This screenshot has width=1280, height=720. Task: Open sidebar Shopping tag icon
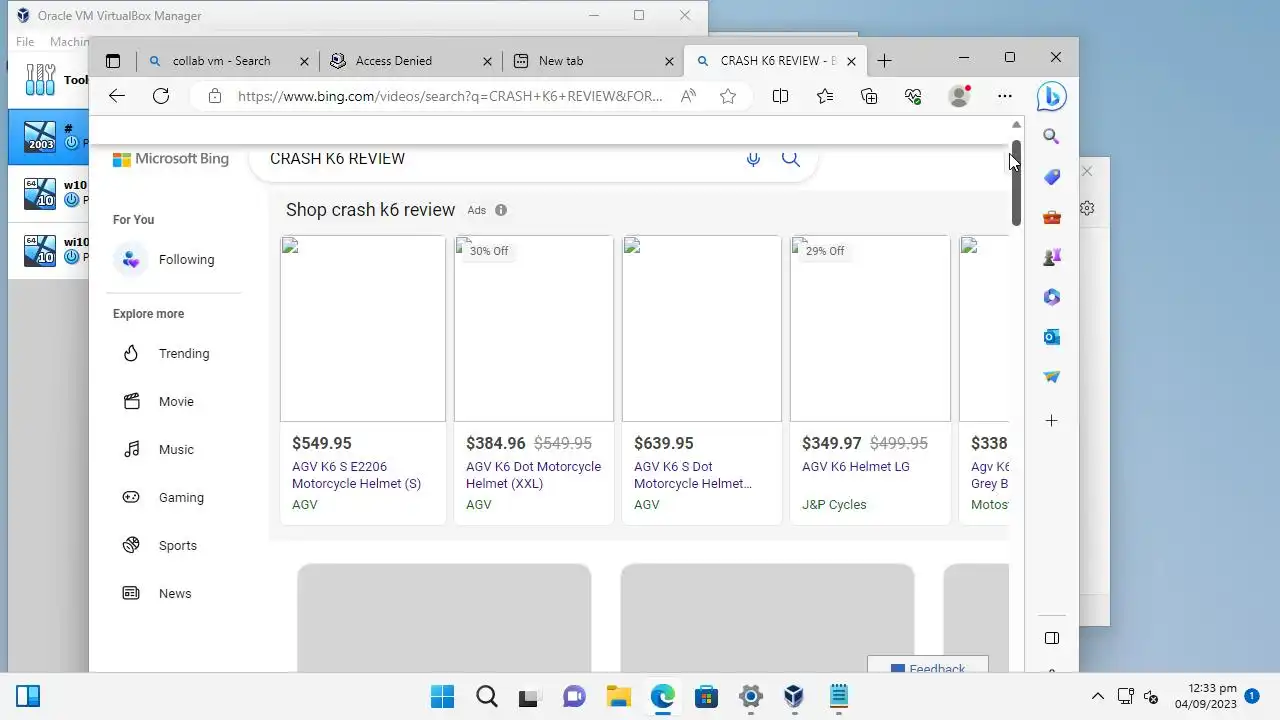click(1051, 177)
